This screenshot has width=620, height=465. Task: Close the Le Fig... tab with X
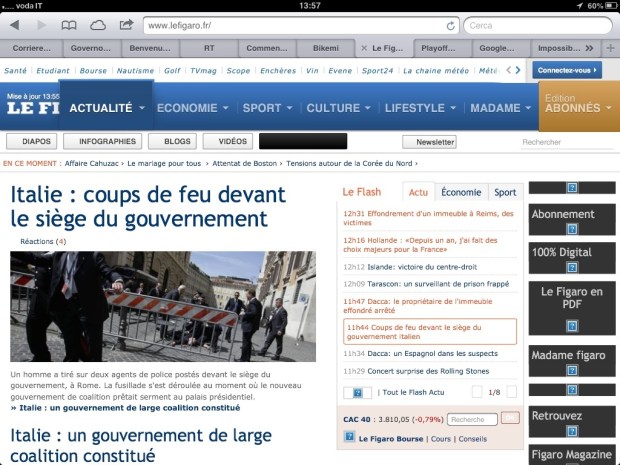click(364, 48)
